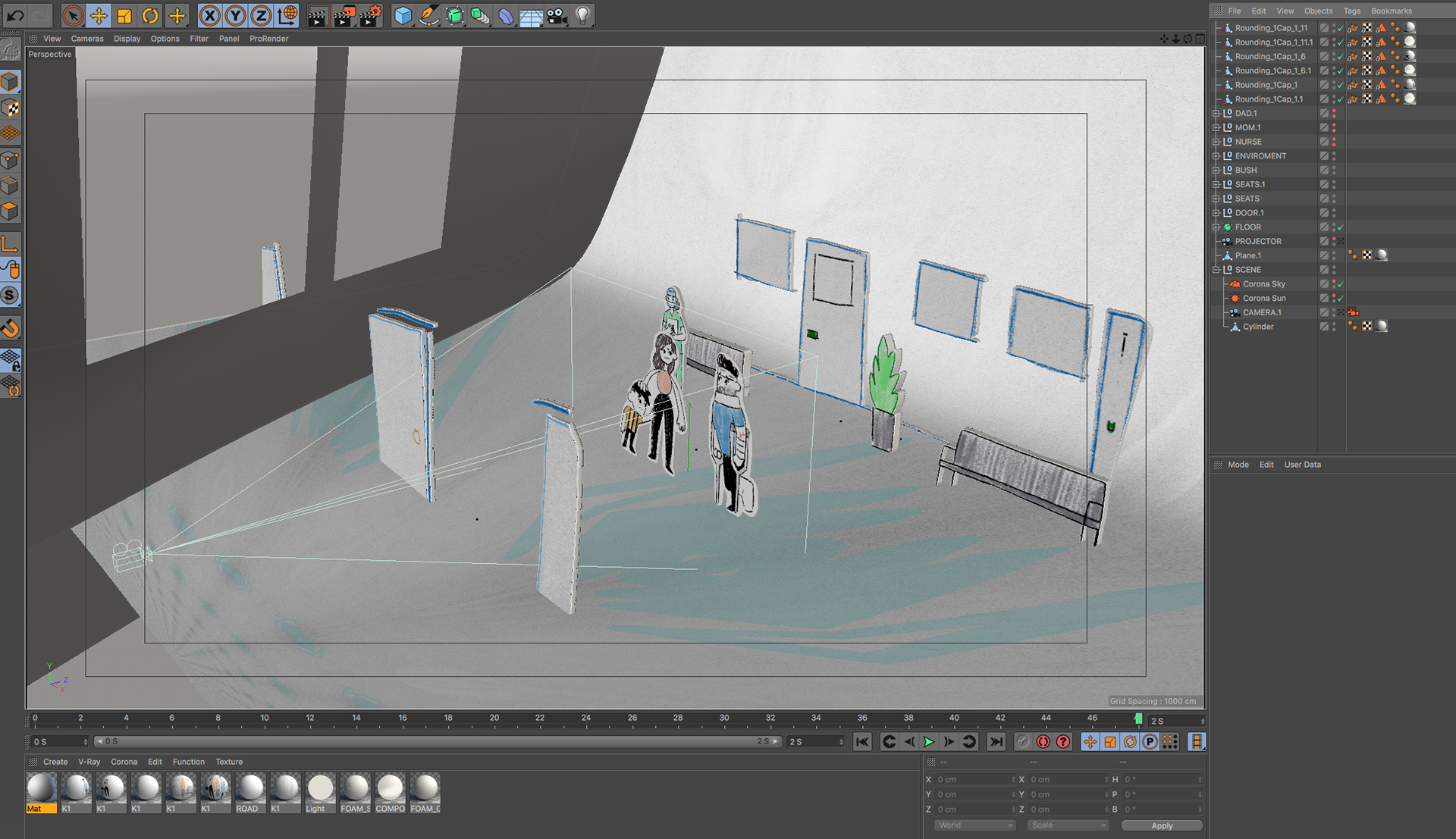Collapse the SCENE group in Object Manager
The width and height of the screenshot is (1456, 839).
tap(1216, 270)
